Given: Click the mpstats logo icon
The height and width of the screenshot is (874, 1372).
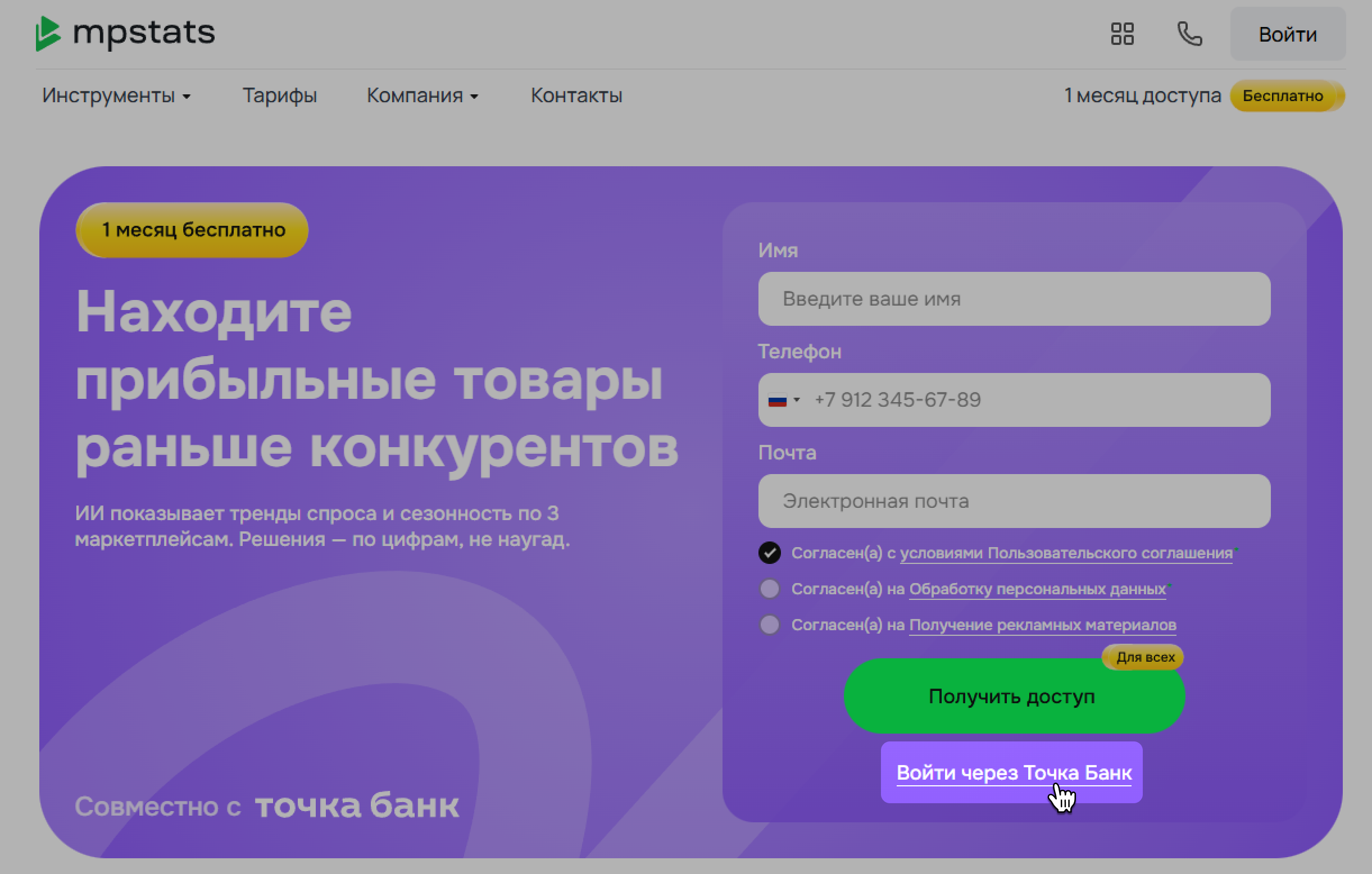Looking at the screenshot, I should point(48,33).
